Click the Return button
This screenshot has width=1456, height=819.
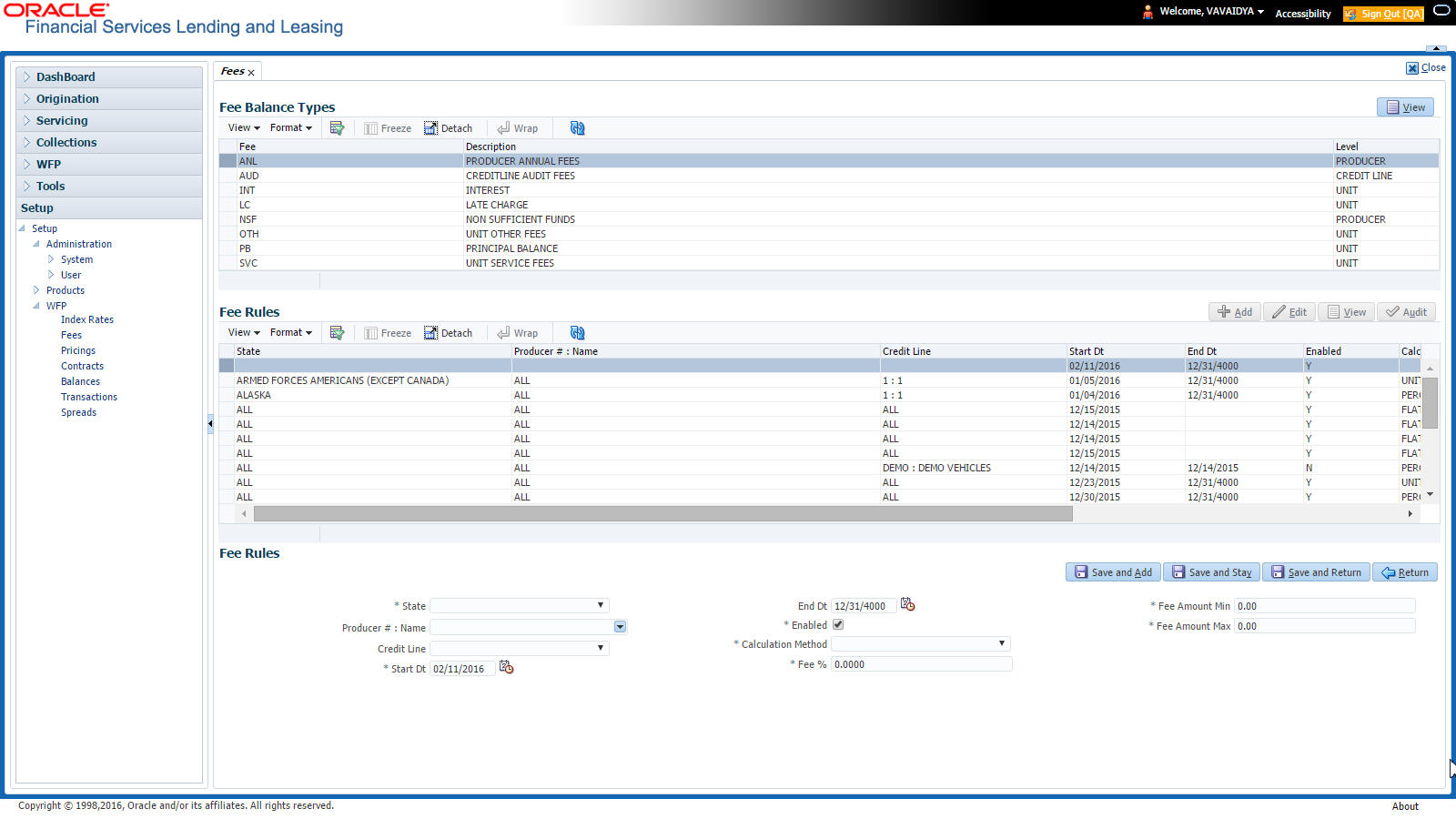1405,572
